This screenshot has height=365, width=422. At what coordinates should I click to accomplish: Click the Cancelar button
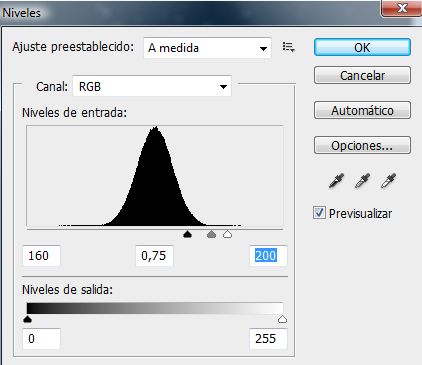(362, 75)
